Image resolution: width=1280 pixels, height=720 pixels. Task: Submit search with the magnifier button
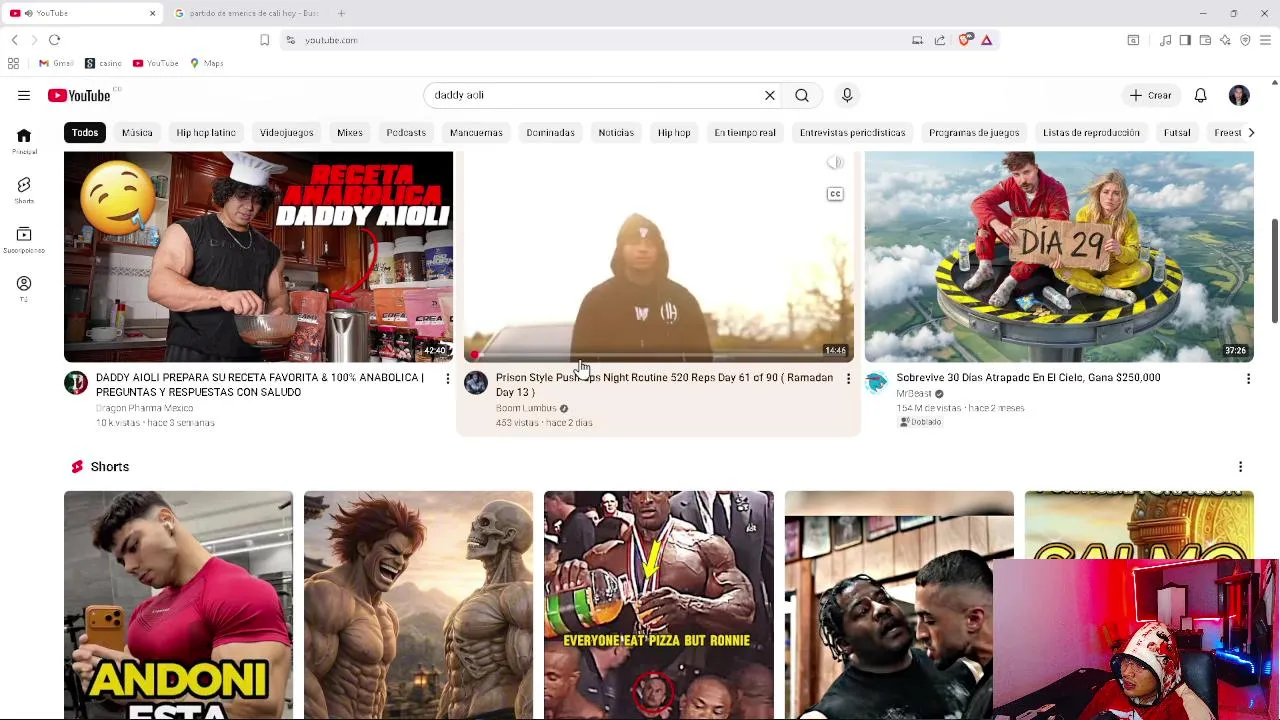click(x=802, y=95)
